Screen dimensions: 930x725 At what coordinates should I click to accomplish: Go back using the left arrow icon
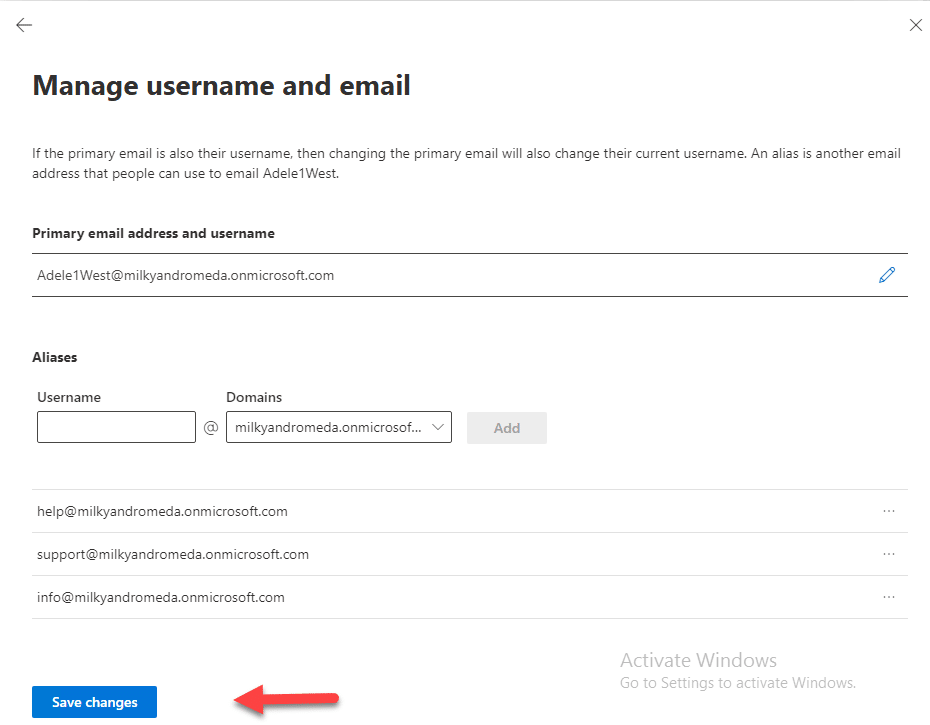click(x=24, y=25)
